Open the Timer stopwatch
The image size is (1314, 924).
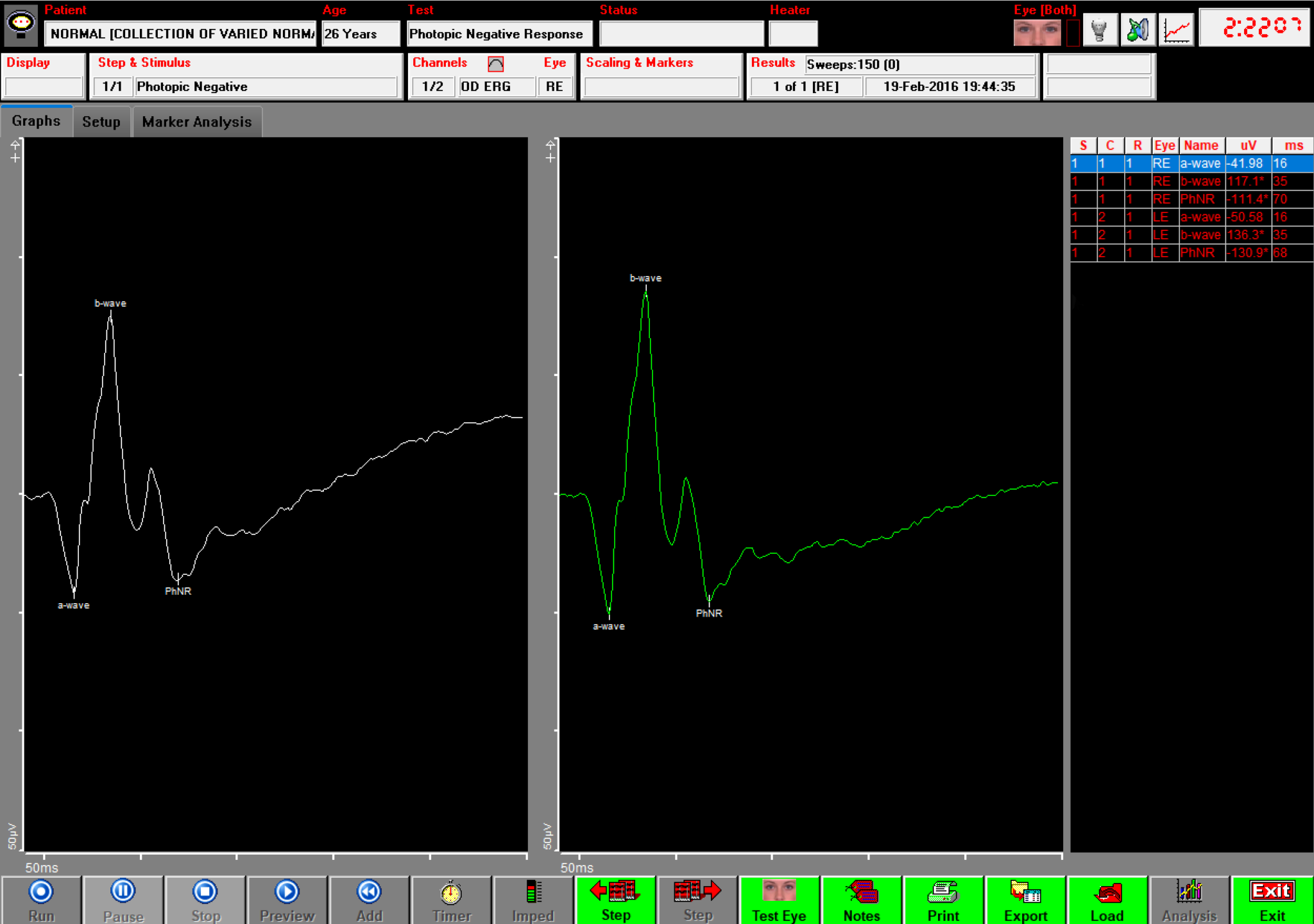(x=451, y=900)
